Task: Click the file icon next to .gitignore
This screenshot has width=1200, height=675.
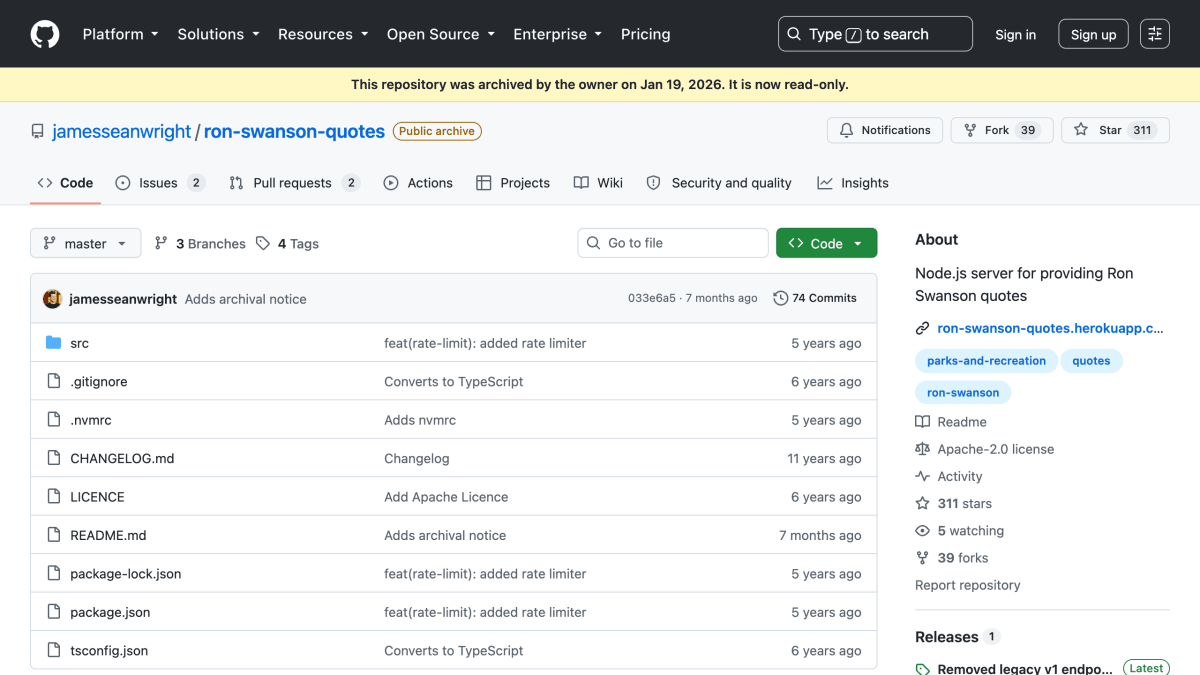Action: pyautogui.click(x=54, y=381)
